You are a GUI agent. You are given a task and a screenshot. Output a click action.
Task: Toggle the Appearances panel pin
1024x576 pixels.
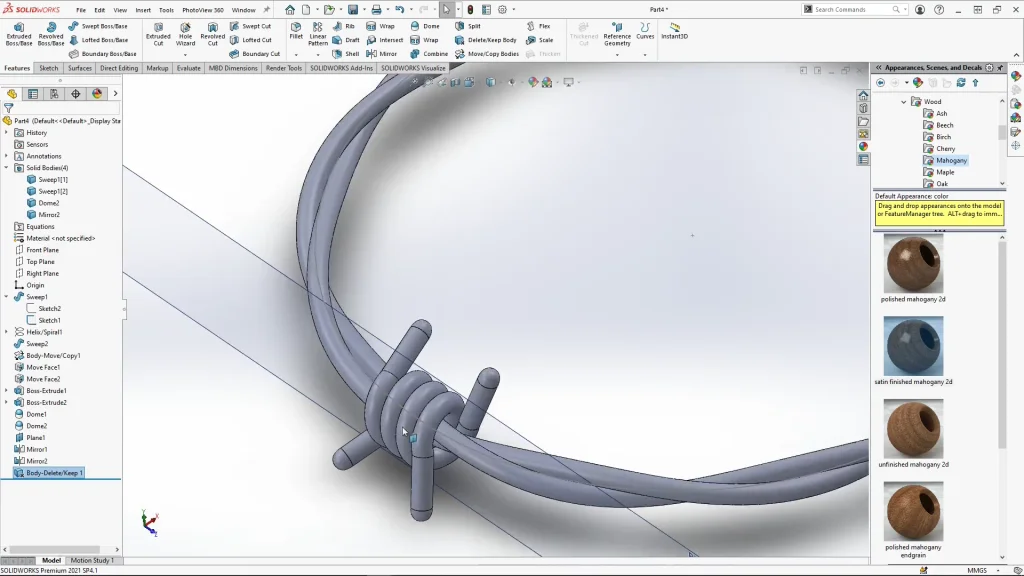(x=1000, y=68)
